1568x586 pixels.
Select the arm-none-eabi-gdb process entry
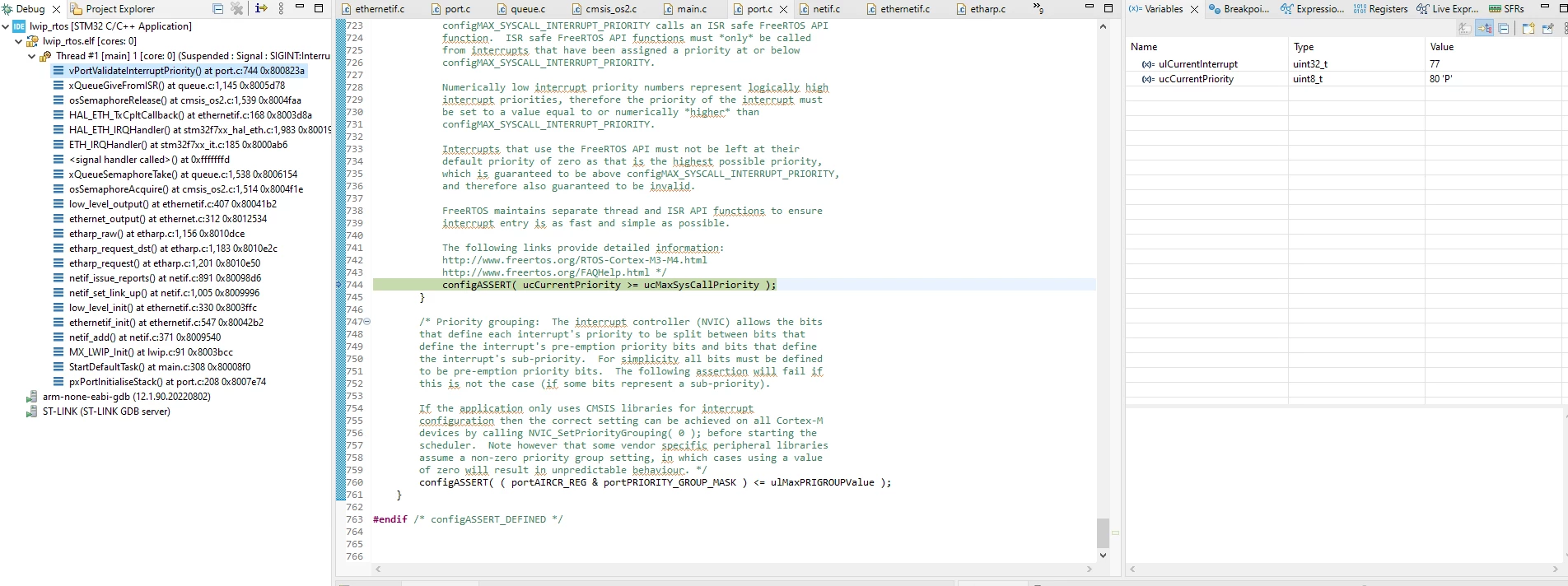119,397
